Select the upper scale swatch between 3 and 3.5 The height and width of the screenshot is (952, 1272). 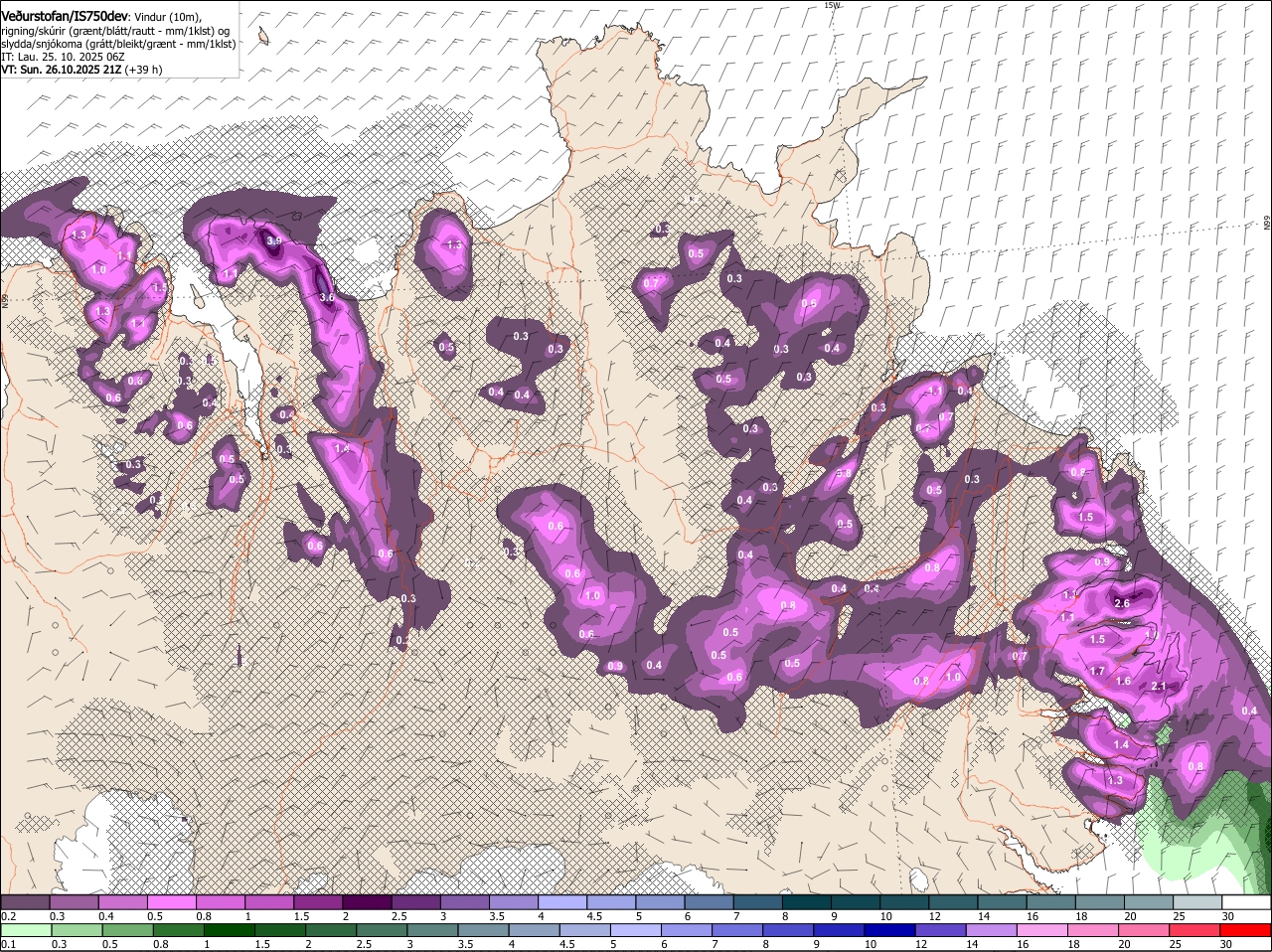coord(465,902)
